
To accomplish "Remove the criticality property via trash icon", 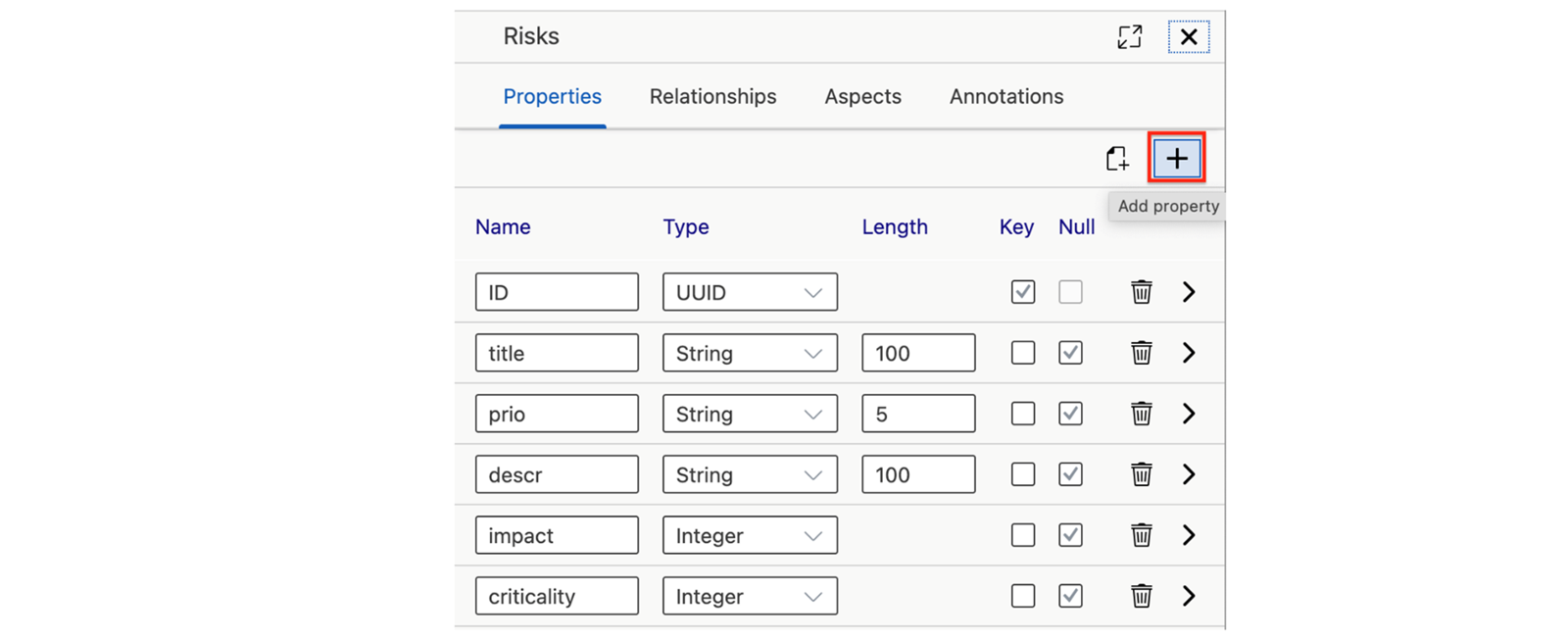I will tap(1141, 596).
